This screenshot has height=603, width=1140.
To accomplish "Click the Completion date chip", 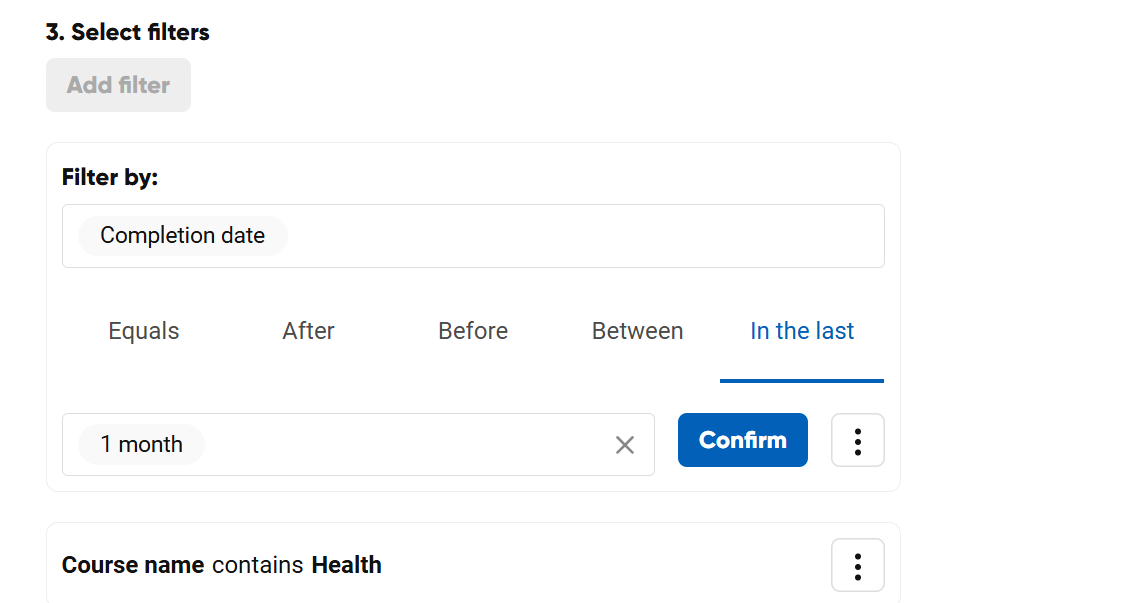I will coord(183,236).
